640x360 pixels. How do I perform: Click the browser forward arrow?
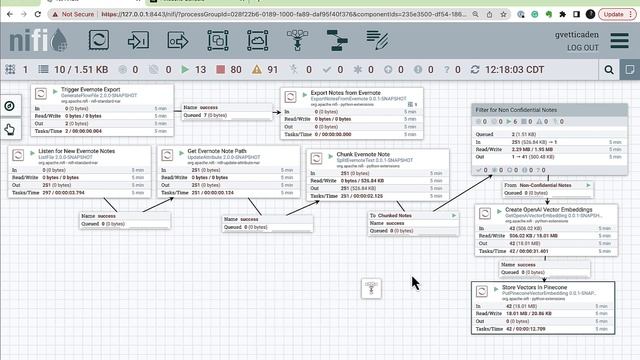pyautogui.click(x=24, y=14)
